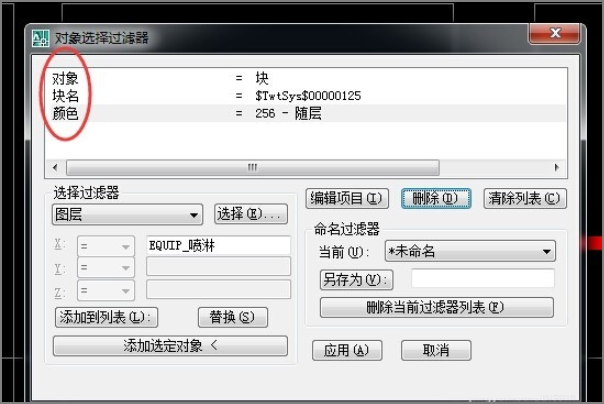Click 添加到列表(L) button
Image resolution: width=604 pixels, height=404 pixels.
[x=106, y=317]
